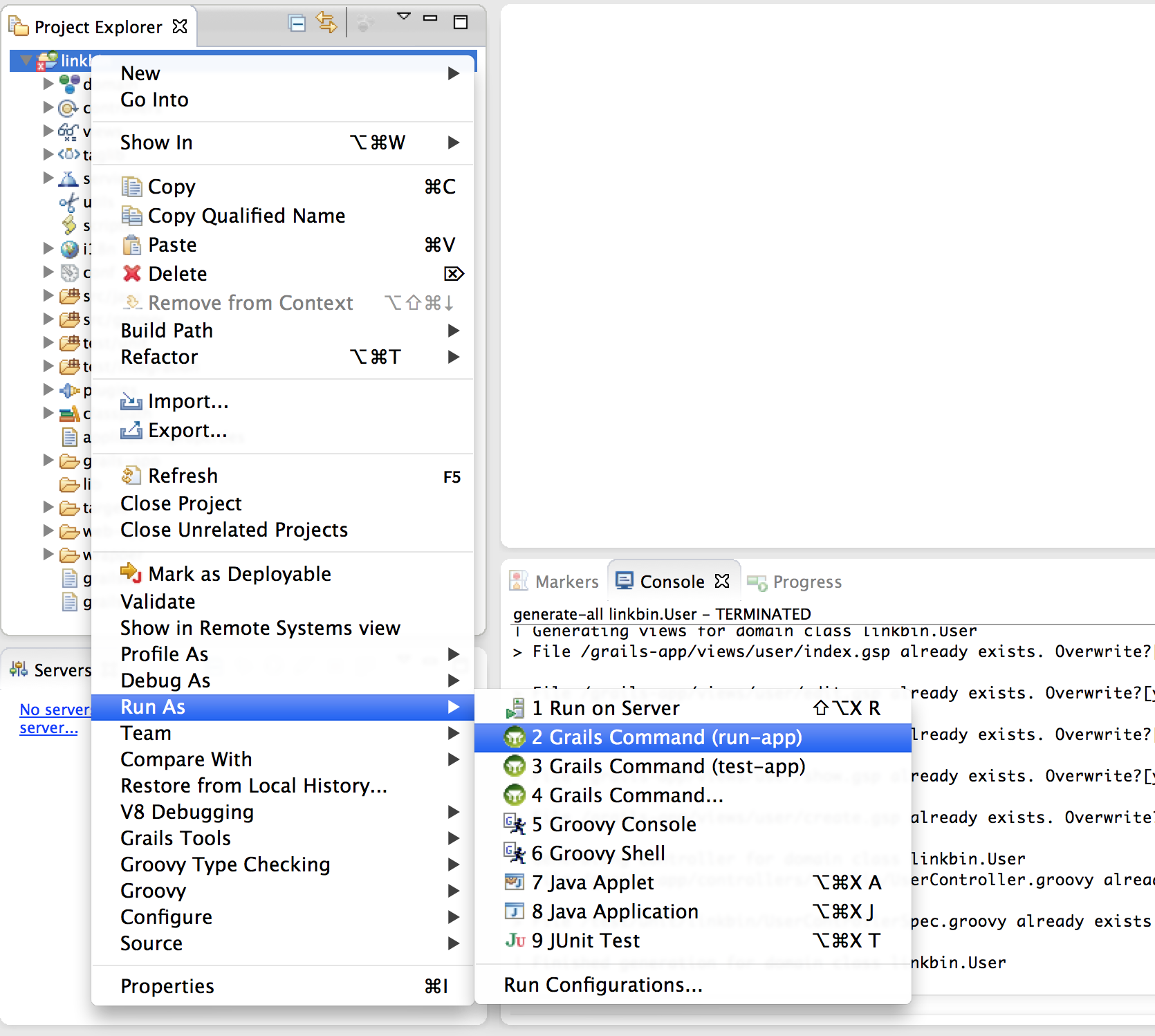This screenshot has height=1036, width=1155.
Task: Click the Collapse All icon in Project Explorer
Action: pos(297,24)
